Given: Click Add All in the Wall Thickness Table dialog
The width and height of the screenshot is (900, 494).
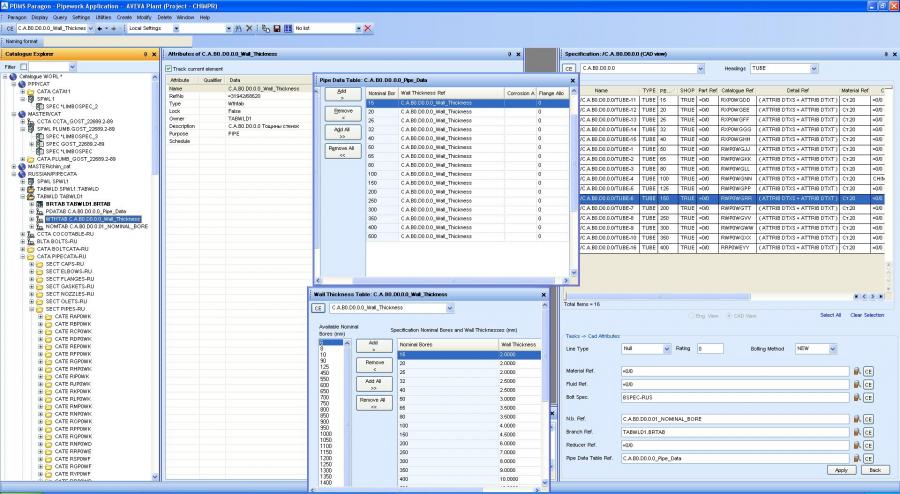Looking at the screenshot, I should (x=374, y=384).
